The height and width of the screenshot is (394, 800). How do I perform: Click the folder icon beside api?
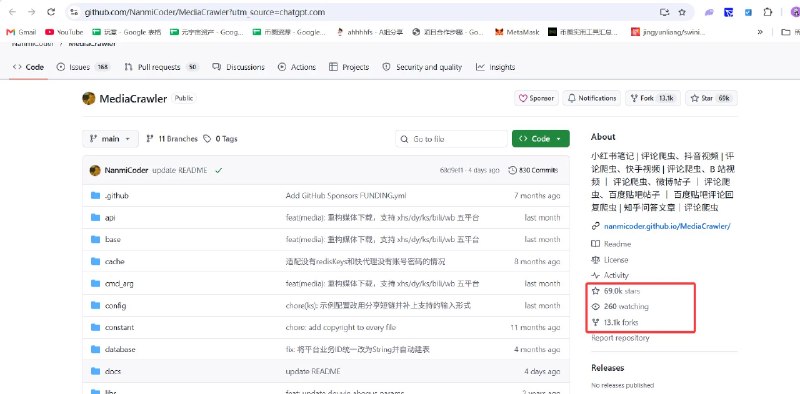95,217
